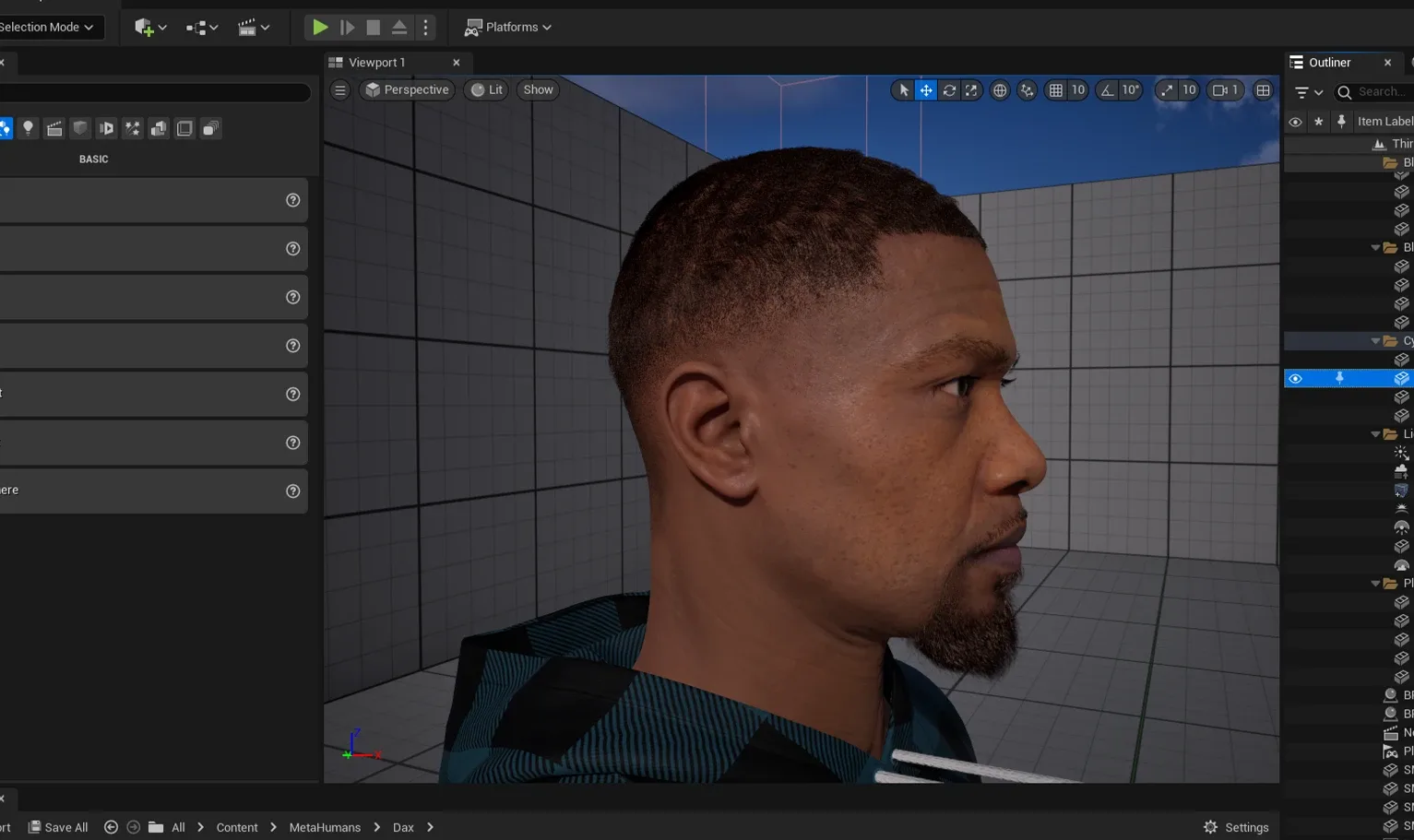Viewport: 1414px width, 840px height.
Task: Open the Selection Mode dropdown
Action: (44, 27)
